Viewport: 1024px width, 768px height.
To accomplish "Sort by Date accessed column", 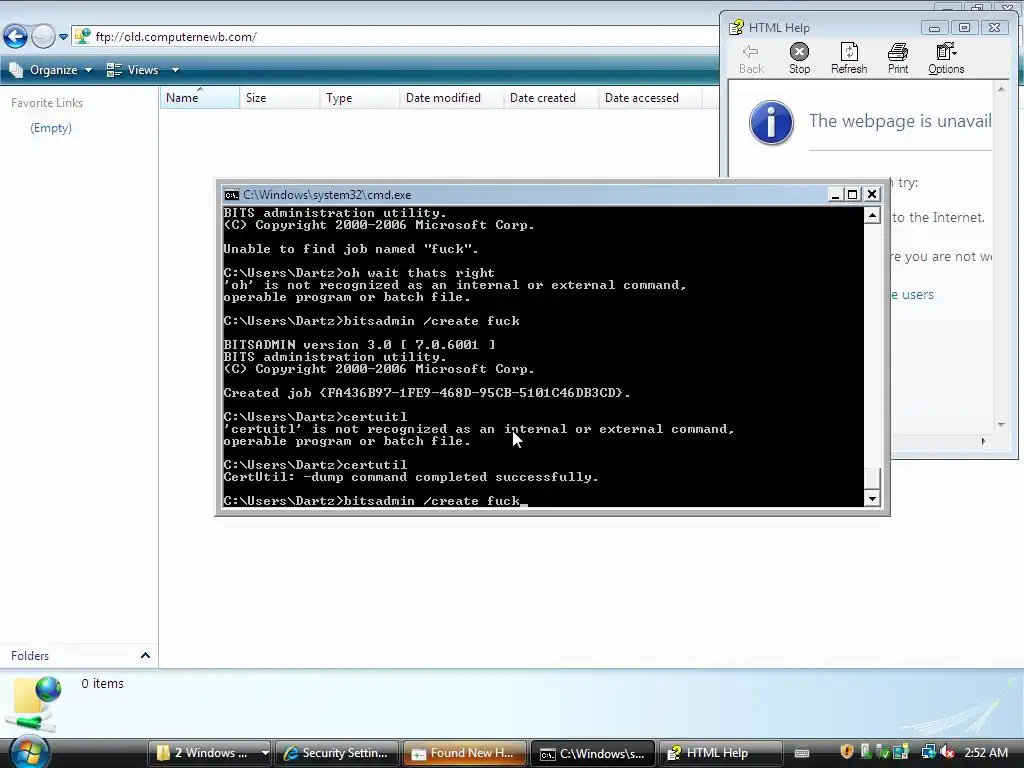I will [650, 97].
